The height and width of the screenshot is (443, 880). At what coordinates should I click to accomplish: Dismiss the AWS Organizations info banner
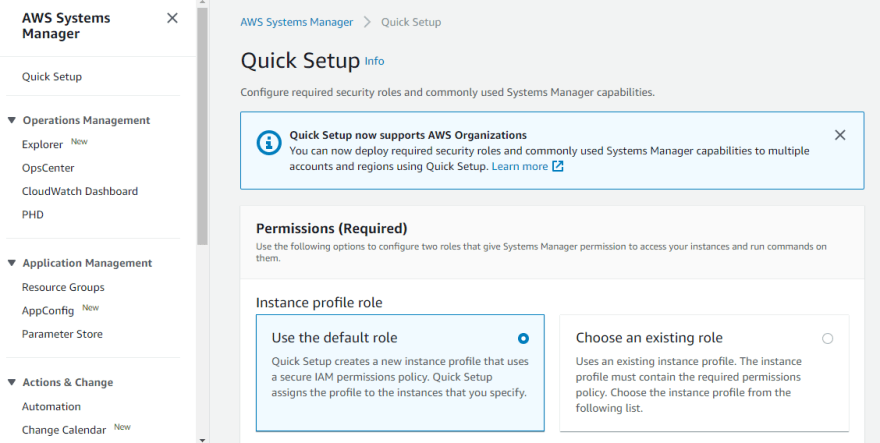tap(840, 135)
